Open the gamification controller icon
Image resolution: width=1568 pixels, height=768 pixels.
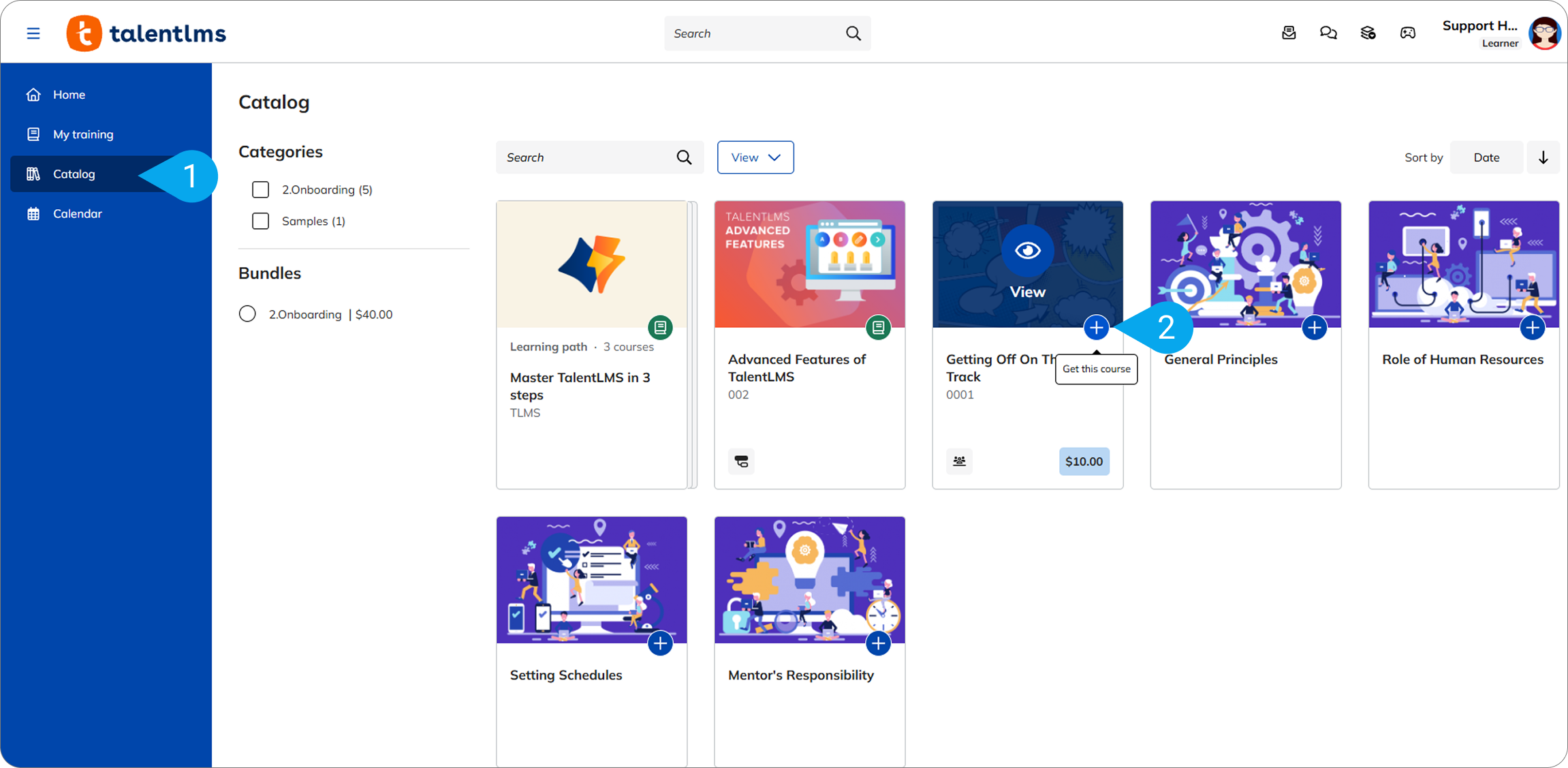tap(1408, 33)
